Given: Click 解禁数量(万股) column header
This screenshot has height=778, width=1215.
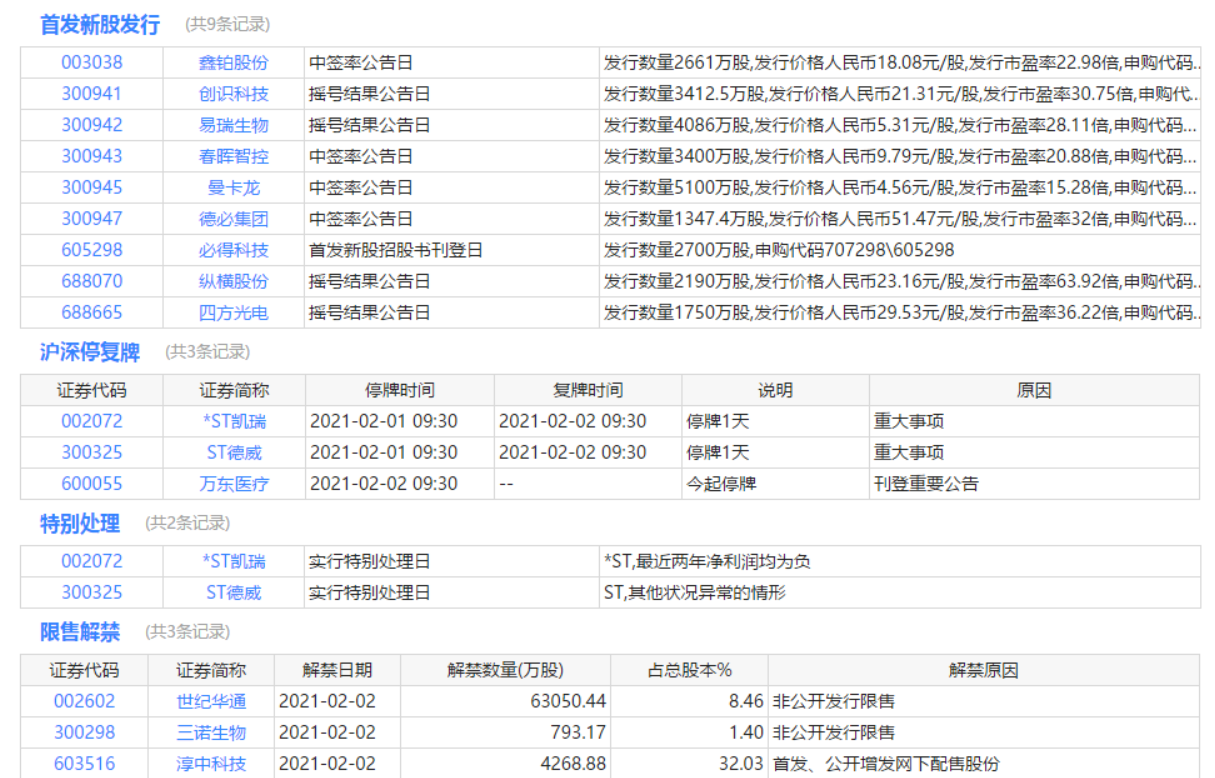Looking at the screenshot, I should 505,670.
